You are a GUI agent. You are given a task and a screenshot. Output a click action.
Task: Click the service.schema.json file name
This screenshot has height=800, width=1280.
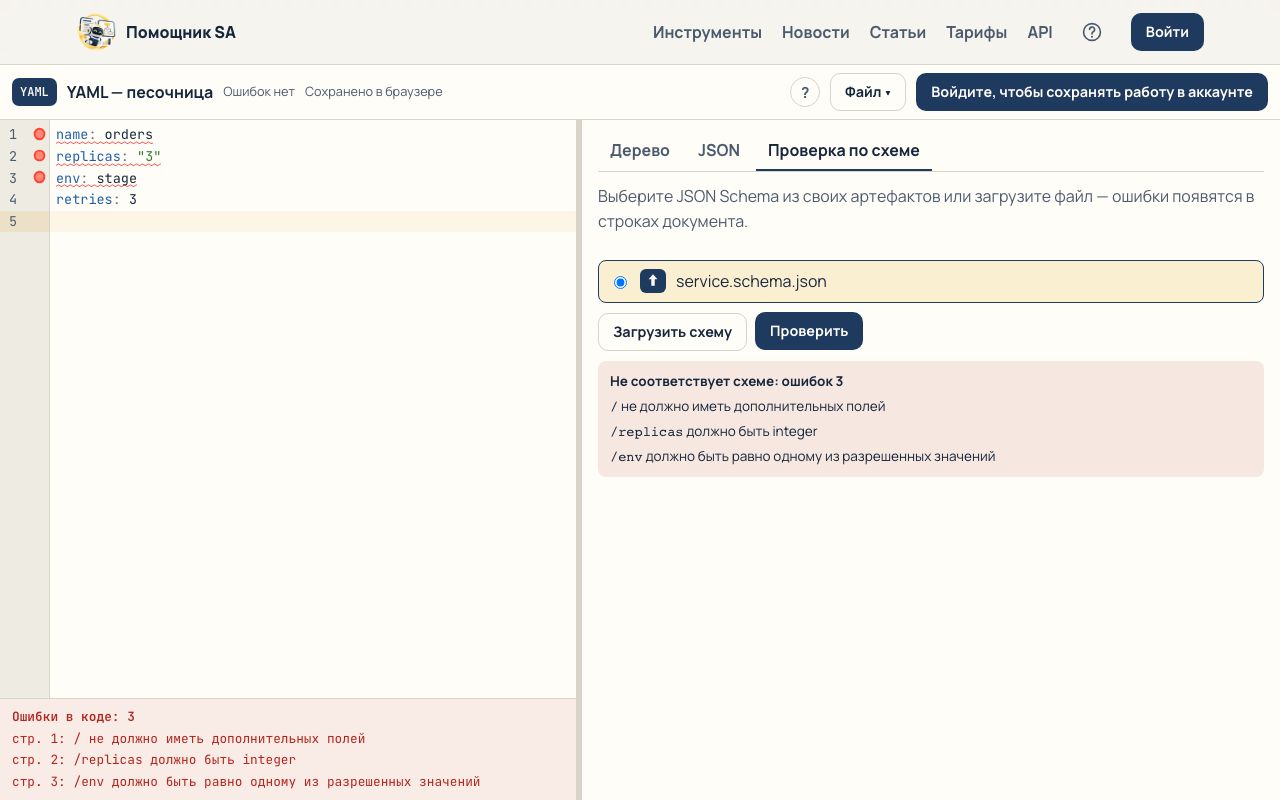tap(751, 281)
